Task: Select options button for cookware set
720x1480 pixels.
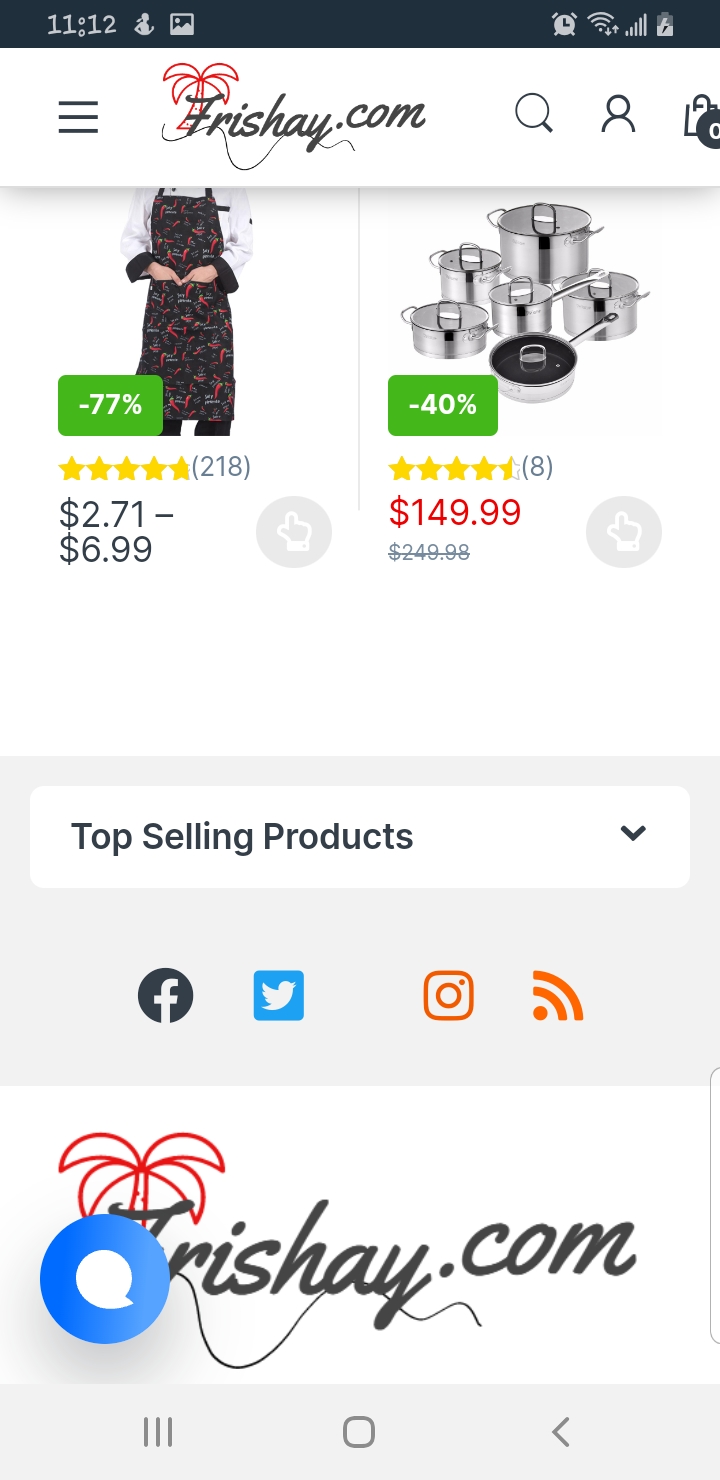Action: pyautogui.click(x=624, y=532)
